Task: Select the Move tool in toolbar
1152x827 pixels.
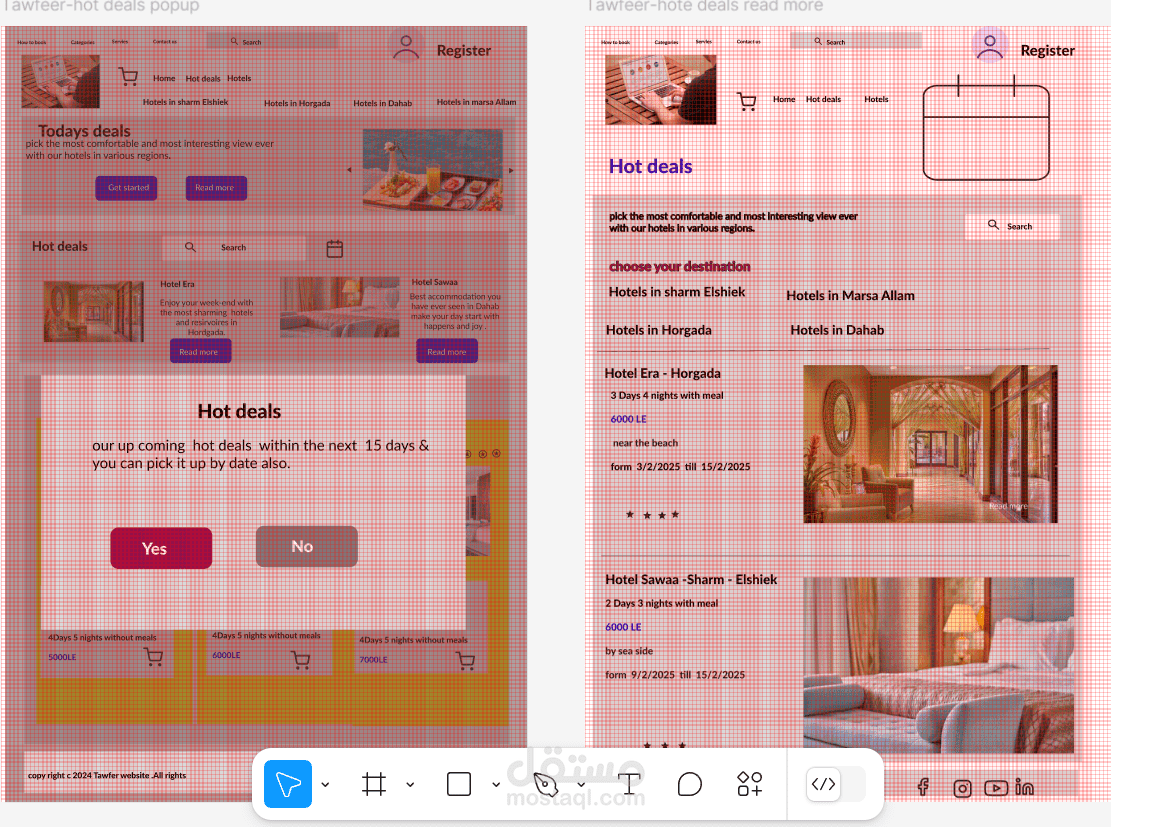Action: 288,784
